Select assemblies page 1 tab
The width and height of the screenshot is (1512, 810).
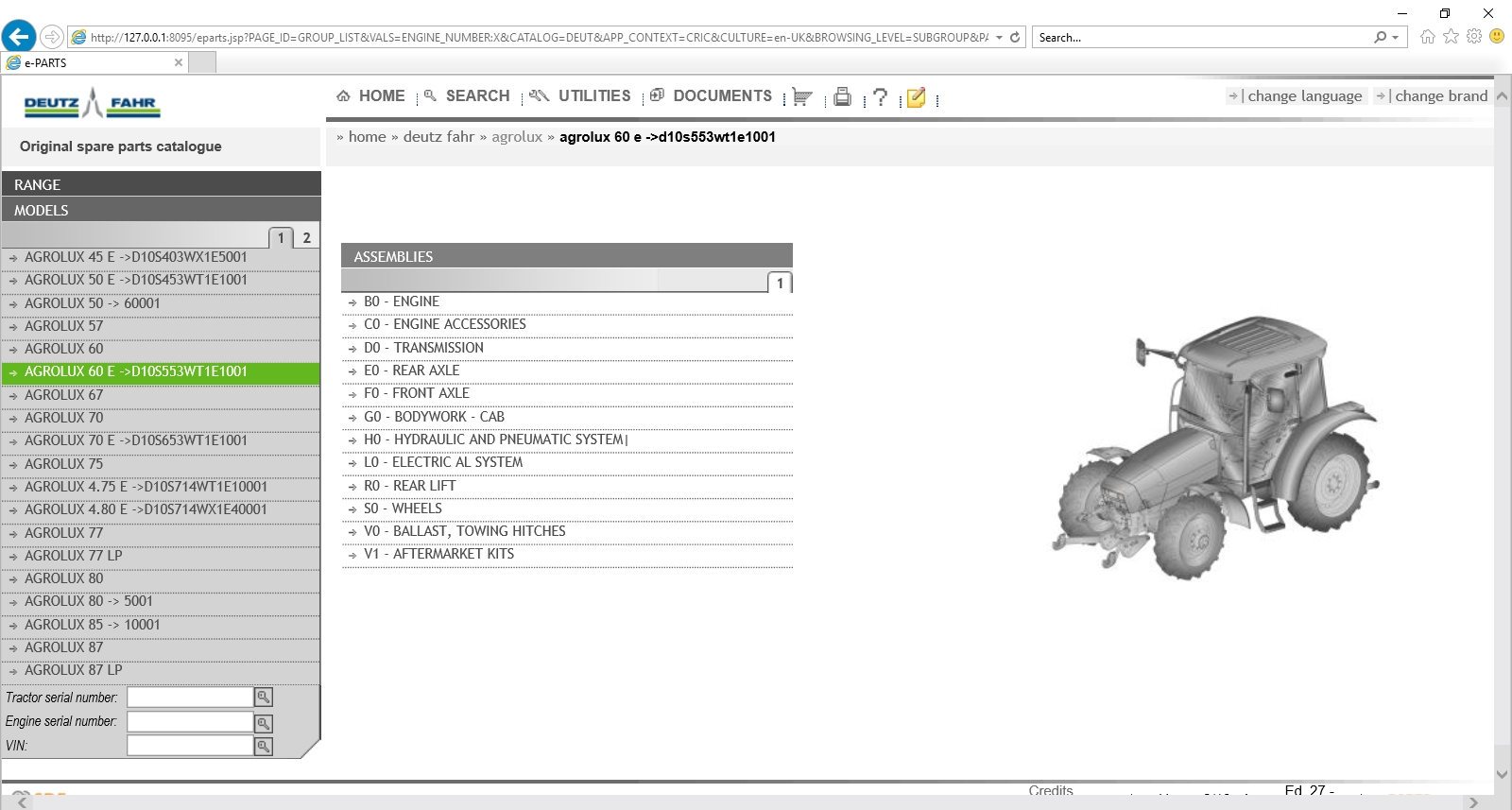(780, 283)
